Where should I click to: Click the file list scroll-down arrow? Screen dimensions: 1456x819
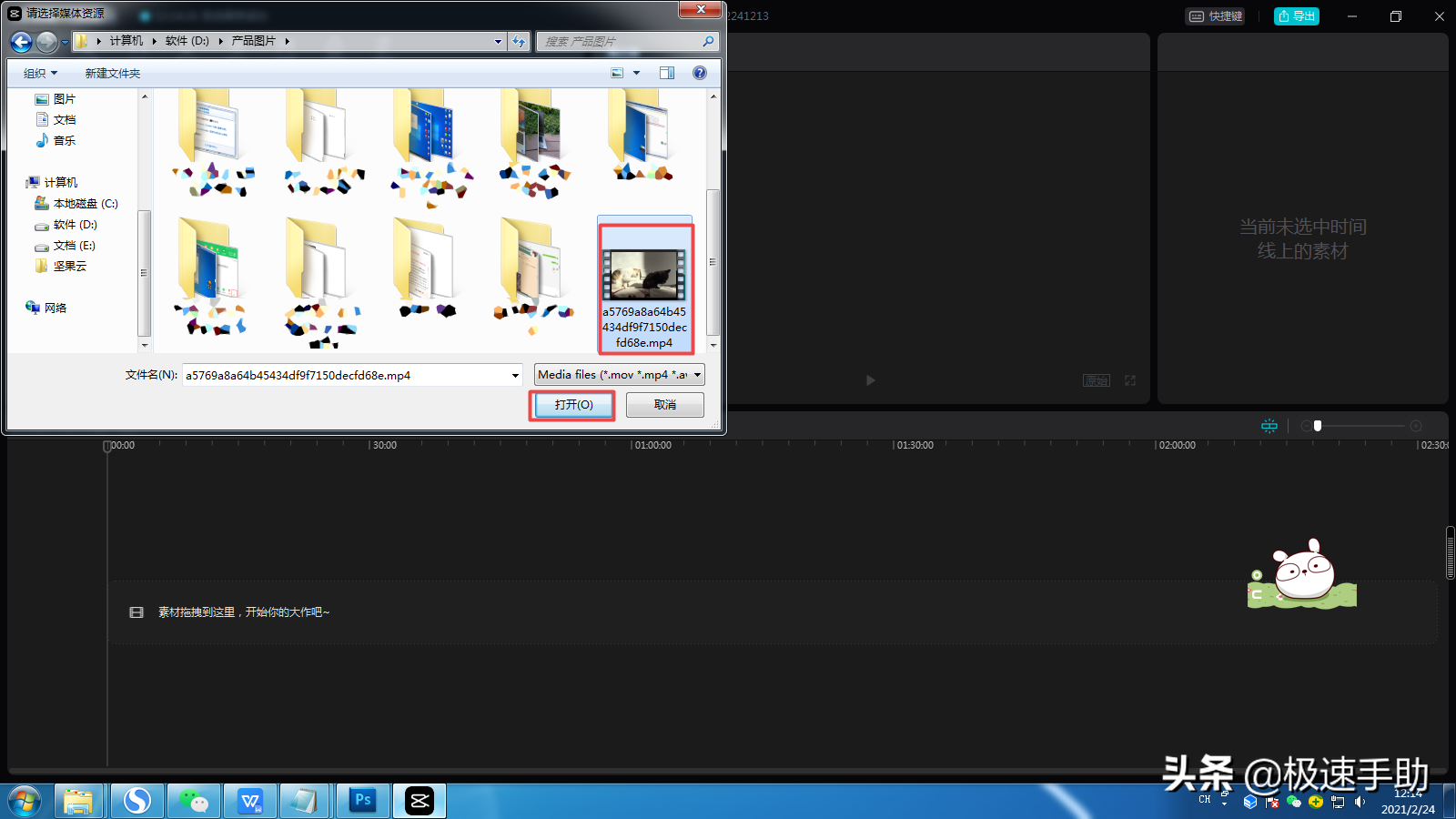[x=713, y=346]
